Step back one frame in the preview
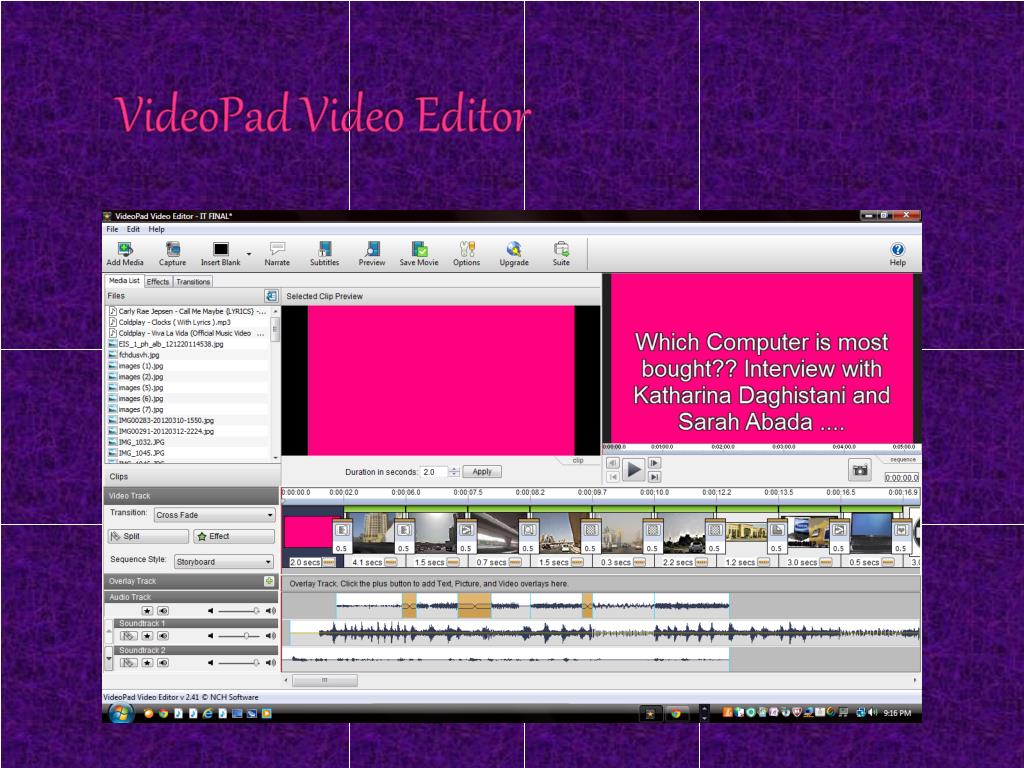The image size is (1024, 768). 612,463
